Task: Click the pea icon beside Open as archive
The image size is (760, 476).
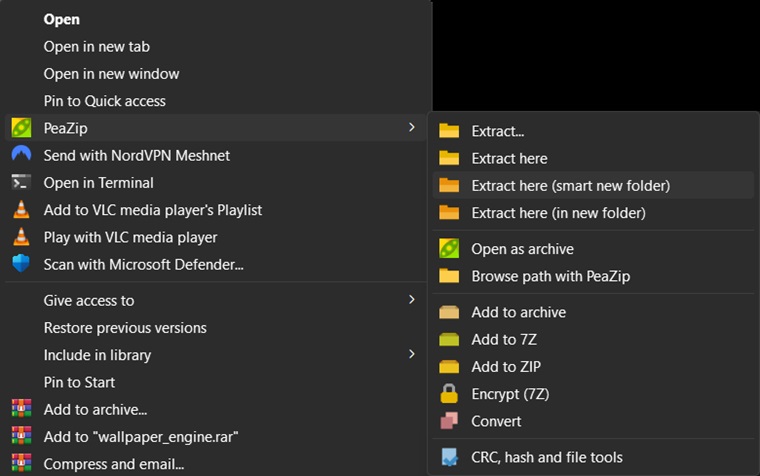Action: [x=449, y=248]
